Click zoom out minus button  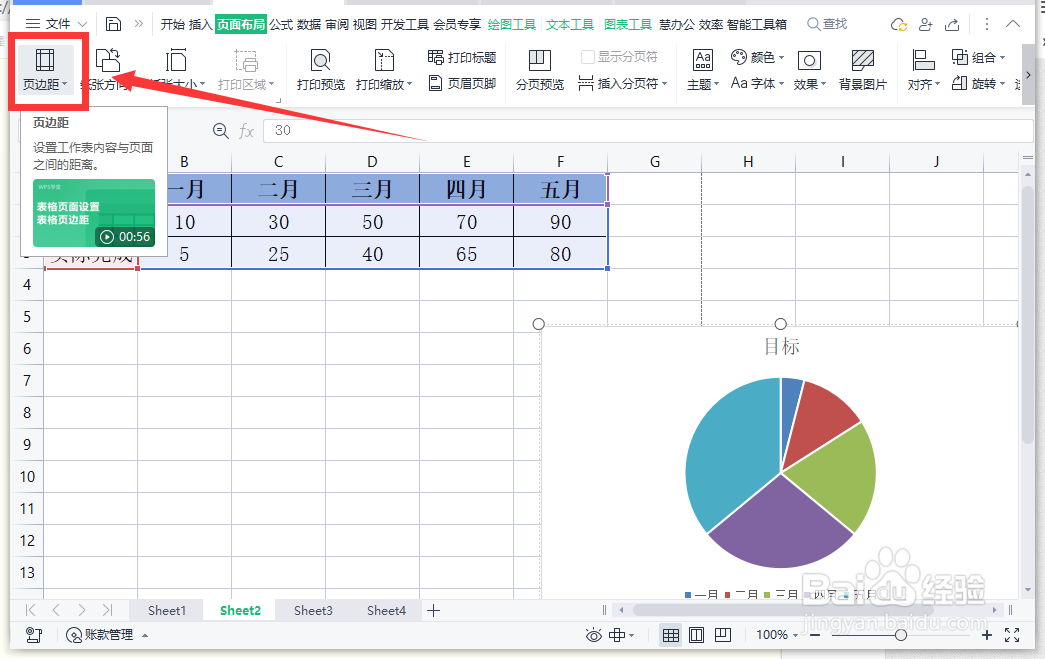814,635
